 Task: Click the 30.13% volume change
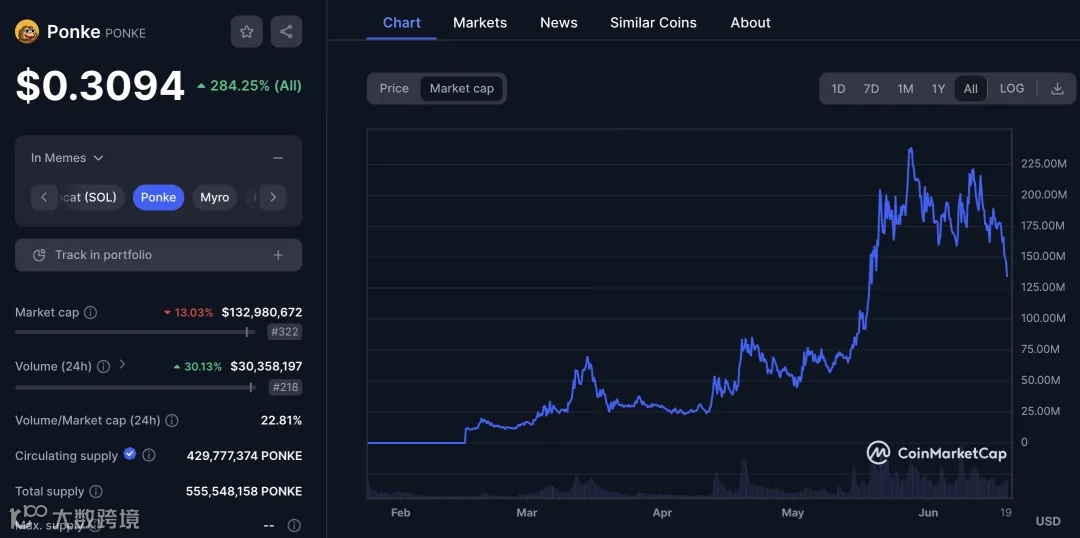pos(198,366)
